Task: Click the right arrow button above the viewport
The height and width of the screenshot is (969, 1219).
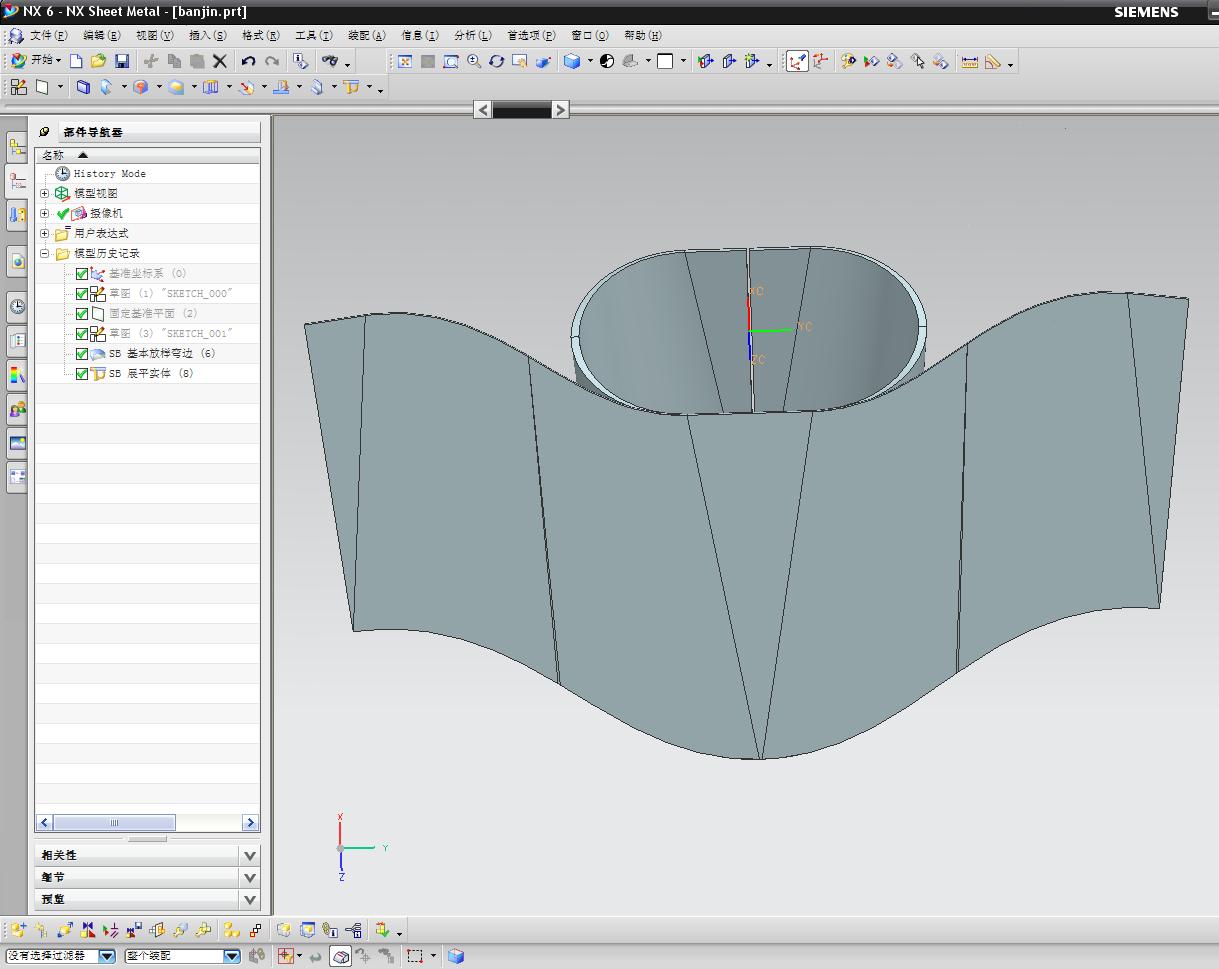Action: [x=560, y=110]
